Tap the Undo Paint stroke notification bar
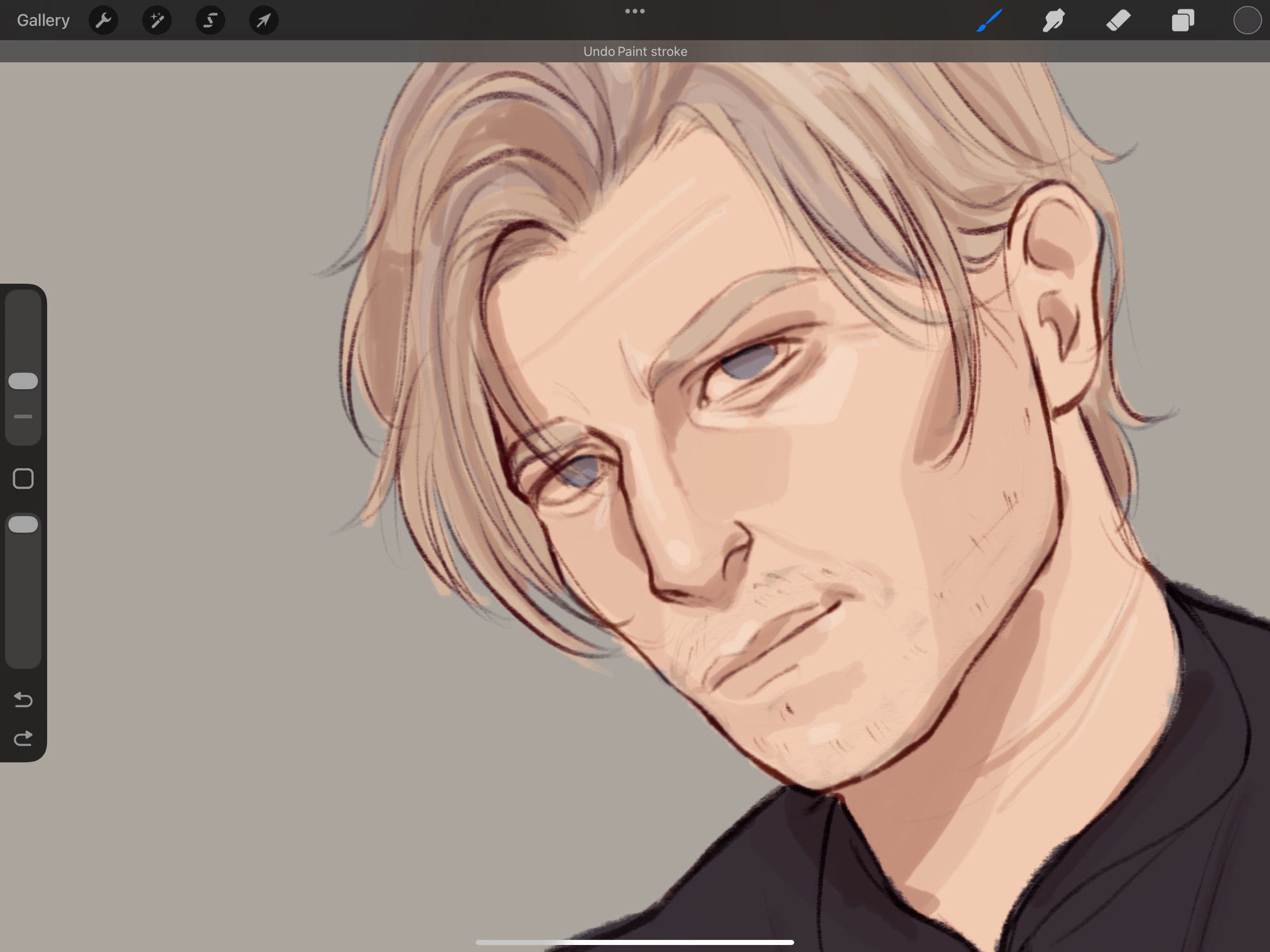The height and width of the screenshot is (952, 1270). click(635, 51)
